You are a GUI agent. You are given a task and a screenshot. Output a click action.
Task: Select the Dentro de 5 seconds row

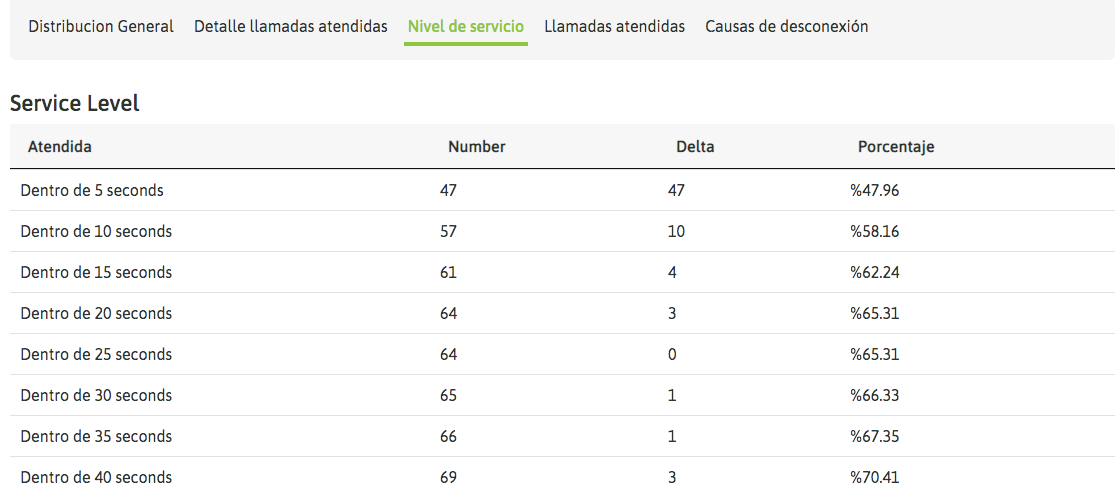point(92,190)
